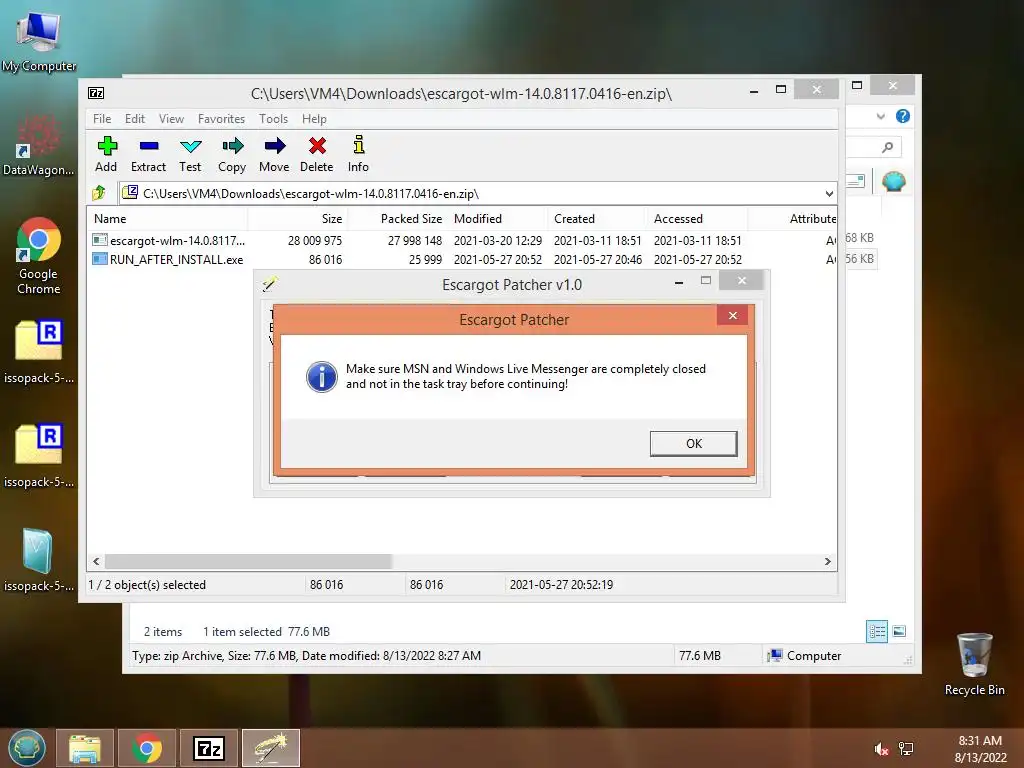Click OK in the Escargot Patcher dialog

pyautogui.click(x=694, y=443)
